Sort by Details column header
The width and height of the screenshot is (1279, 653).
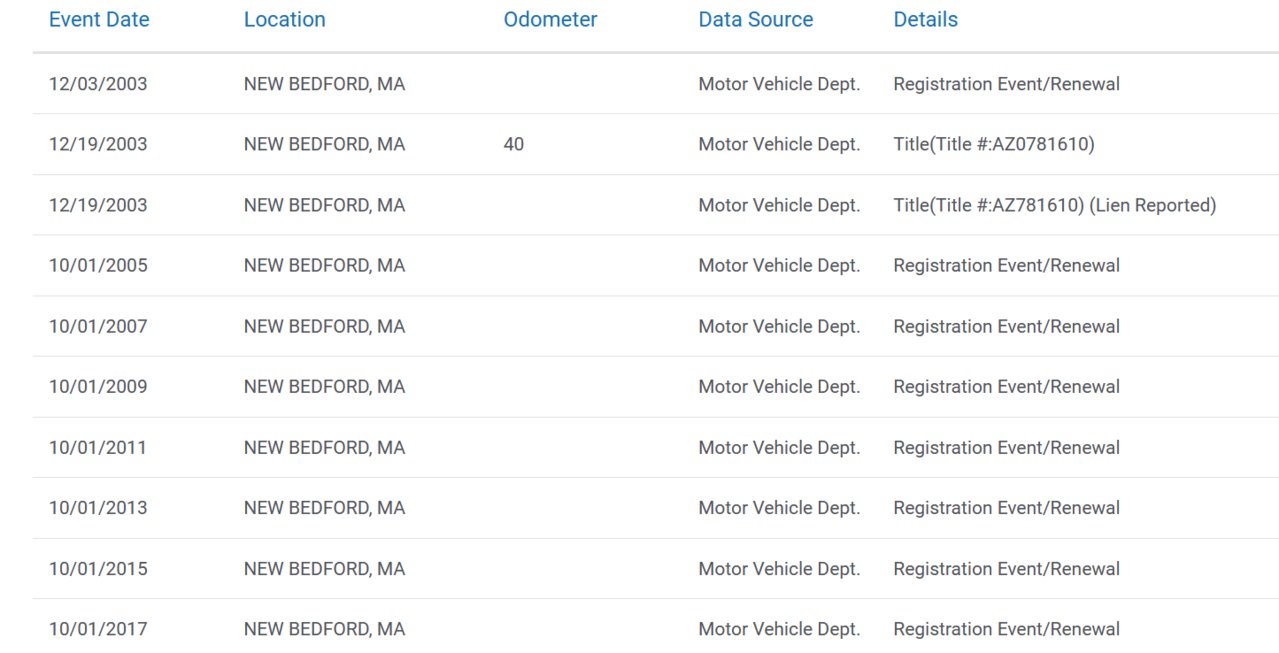coord(926,20)
